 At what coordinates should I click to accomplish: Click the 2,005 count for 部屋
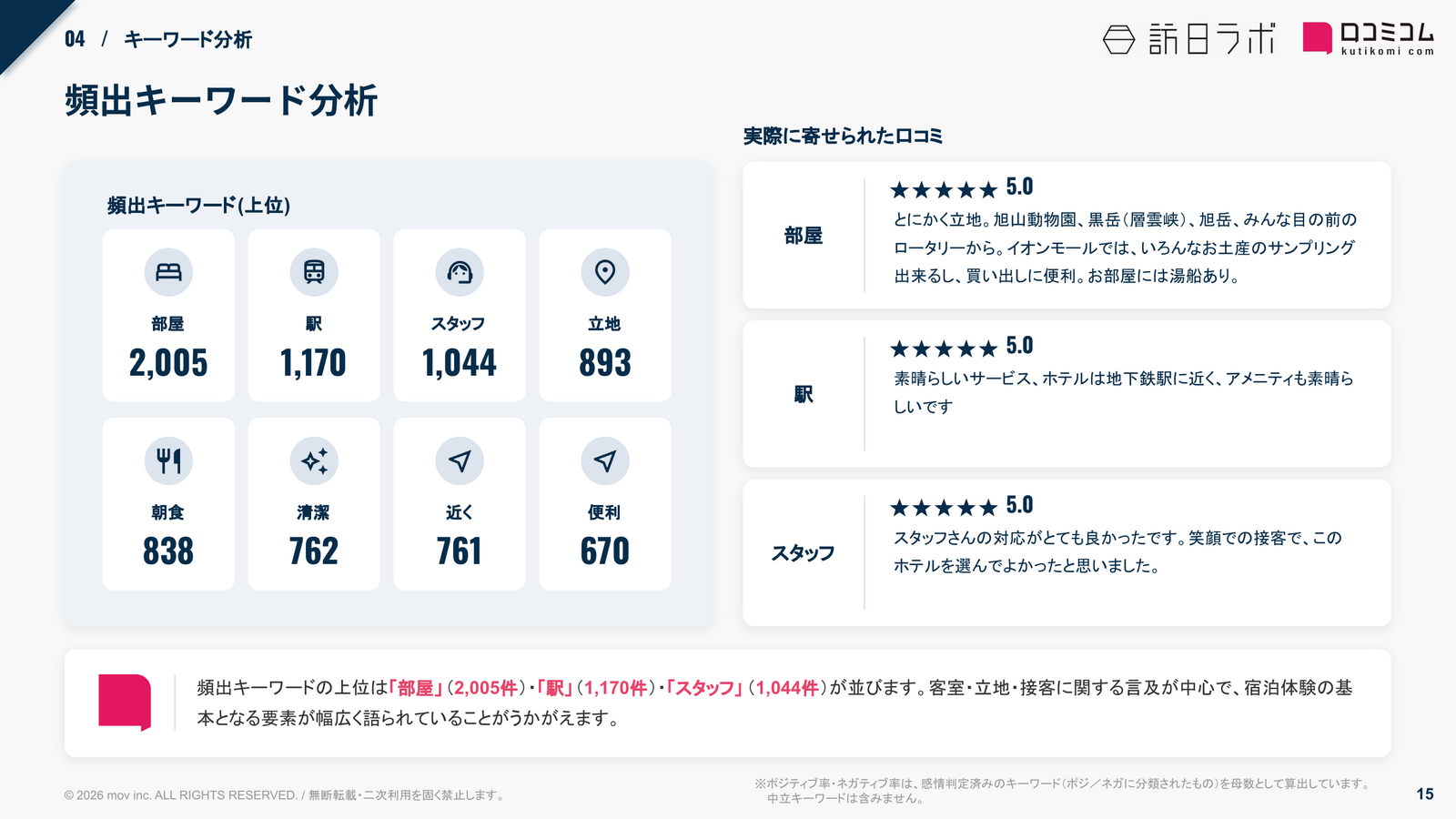(168, 363)
